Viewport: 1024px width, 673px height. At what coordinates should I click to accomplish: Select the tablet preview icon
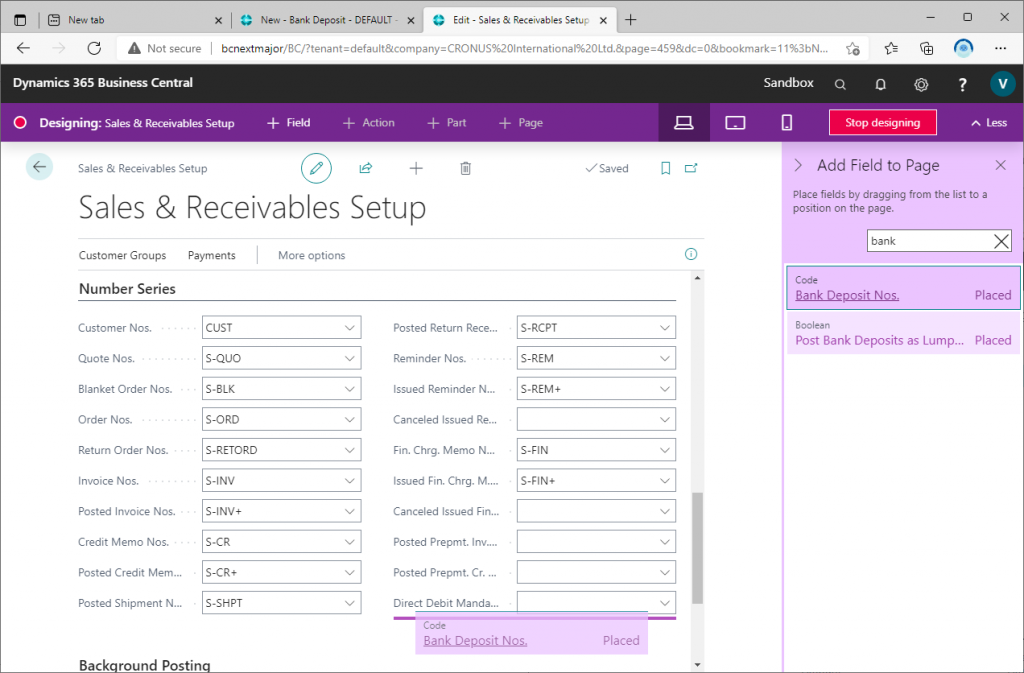tap(735, 123)
